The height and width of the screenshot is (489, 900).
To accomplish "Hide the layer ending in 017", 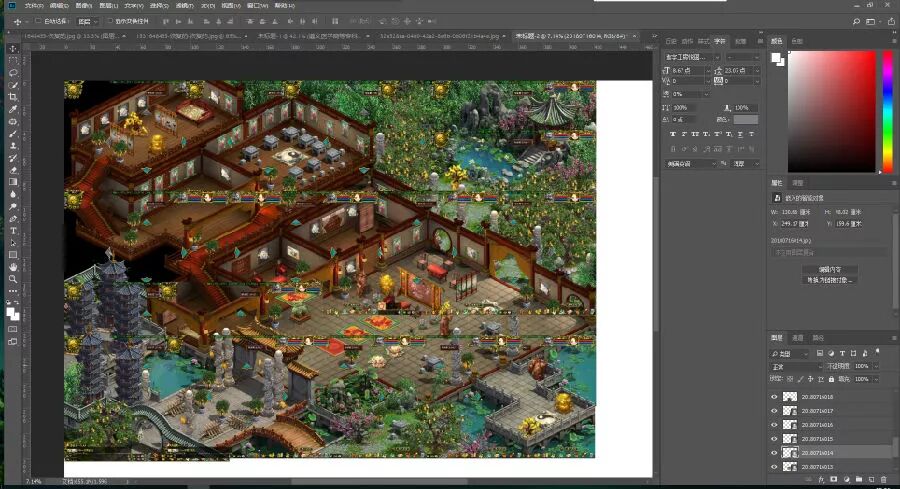I will coord(774,411).
